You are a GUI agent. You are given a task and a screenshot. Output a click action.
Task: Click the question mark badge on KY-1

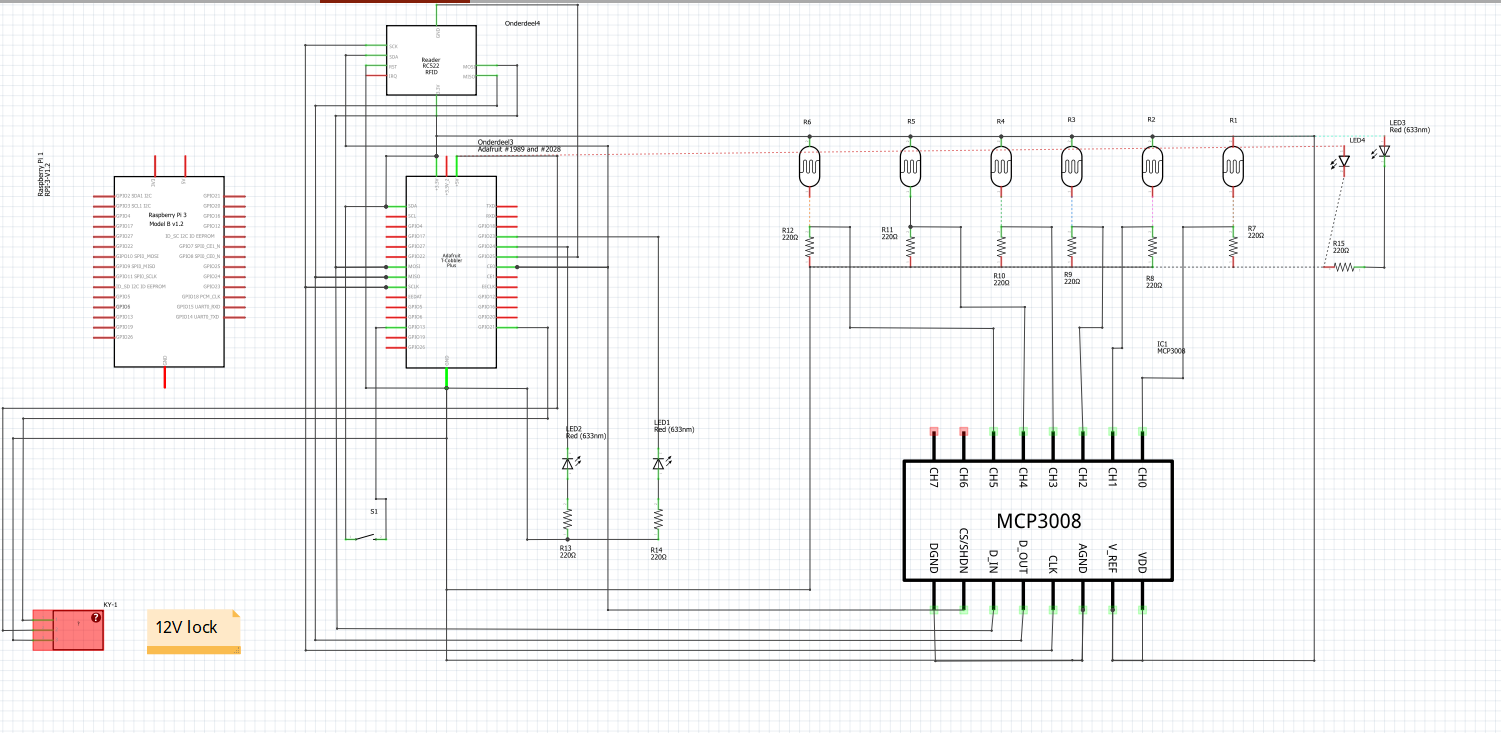tap(95, 618)
